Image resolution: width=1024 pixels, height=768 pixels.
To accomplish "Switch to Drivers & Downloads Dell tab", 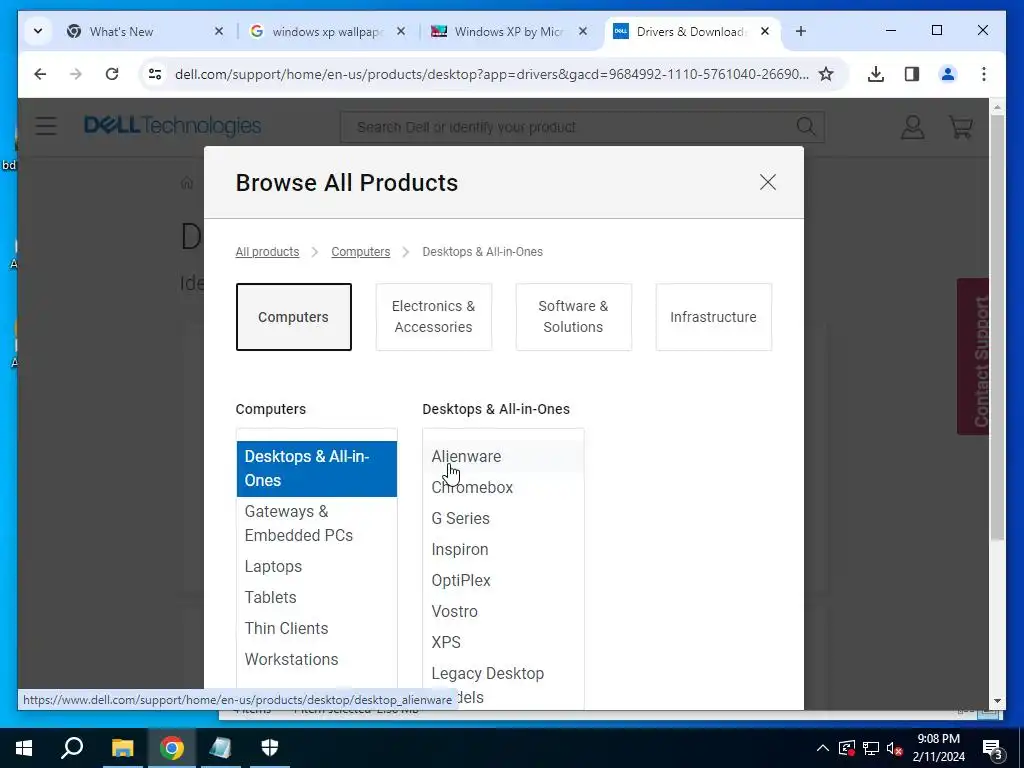I will (x=692, y=31).
